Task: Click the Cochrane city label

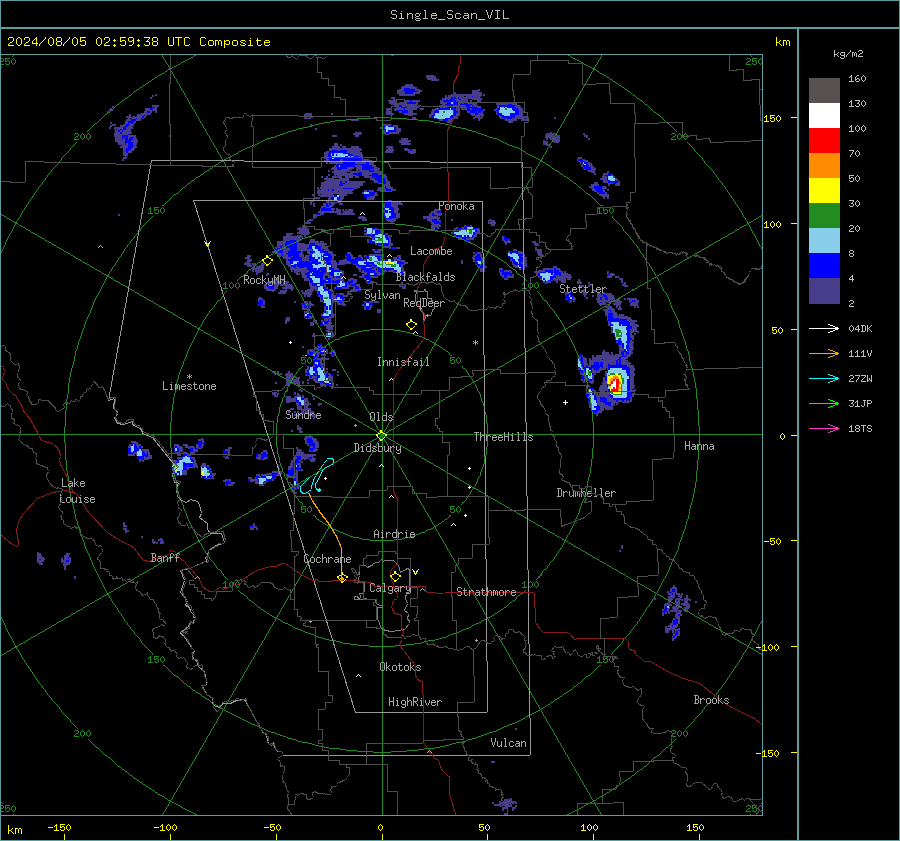Action: [x=327, y=559]
